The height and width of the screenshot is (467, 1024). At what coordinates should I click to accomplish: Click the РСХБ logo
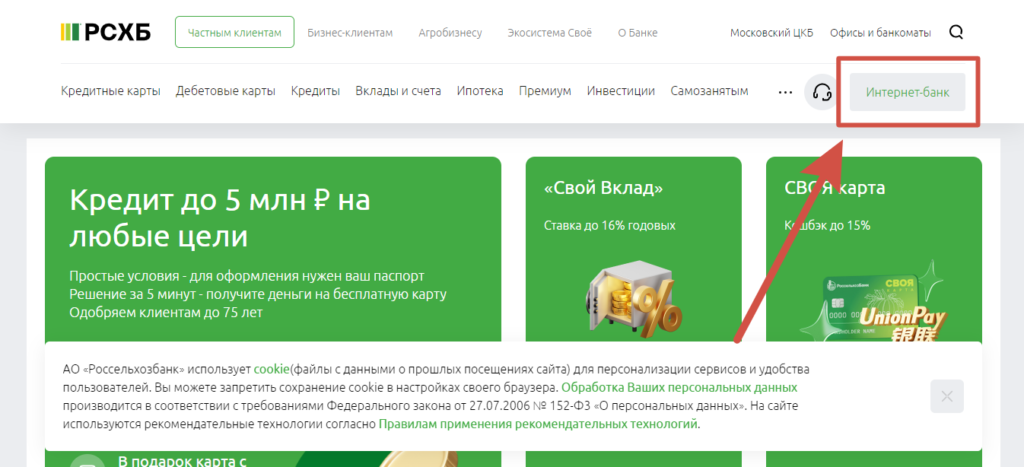click(105, 32)
